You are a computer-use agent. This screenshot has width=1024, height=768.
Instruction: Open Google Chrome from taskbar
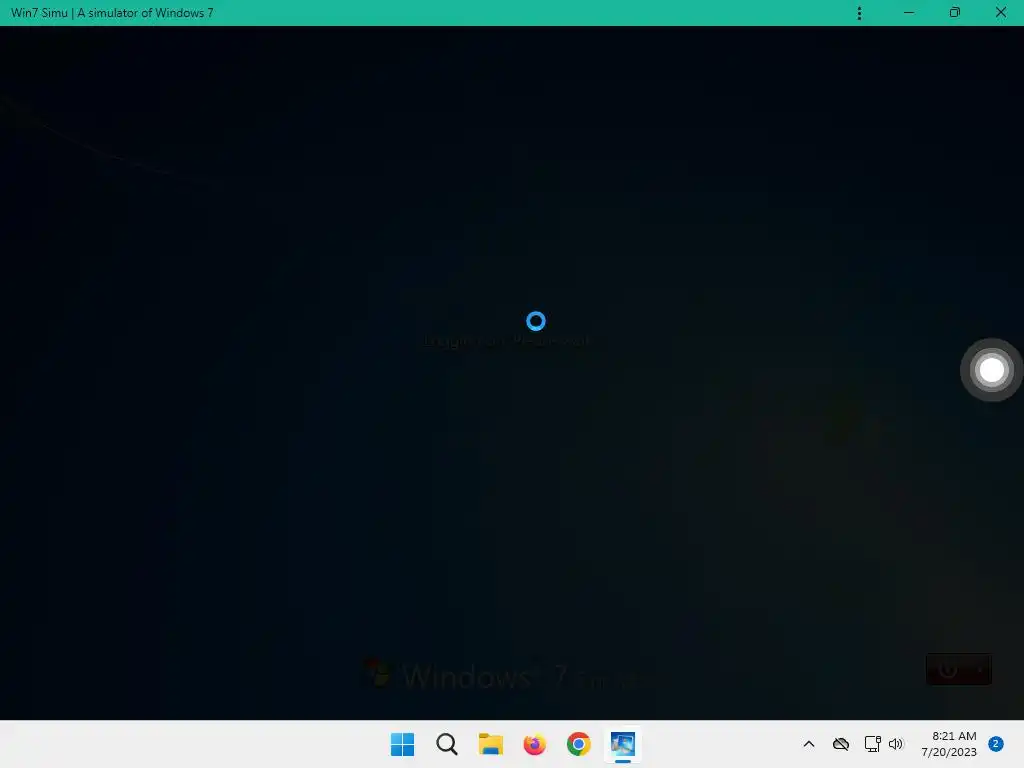coord(579,744)
